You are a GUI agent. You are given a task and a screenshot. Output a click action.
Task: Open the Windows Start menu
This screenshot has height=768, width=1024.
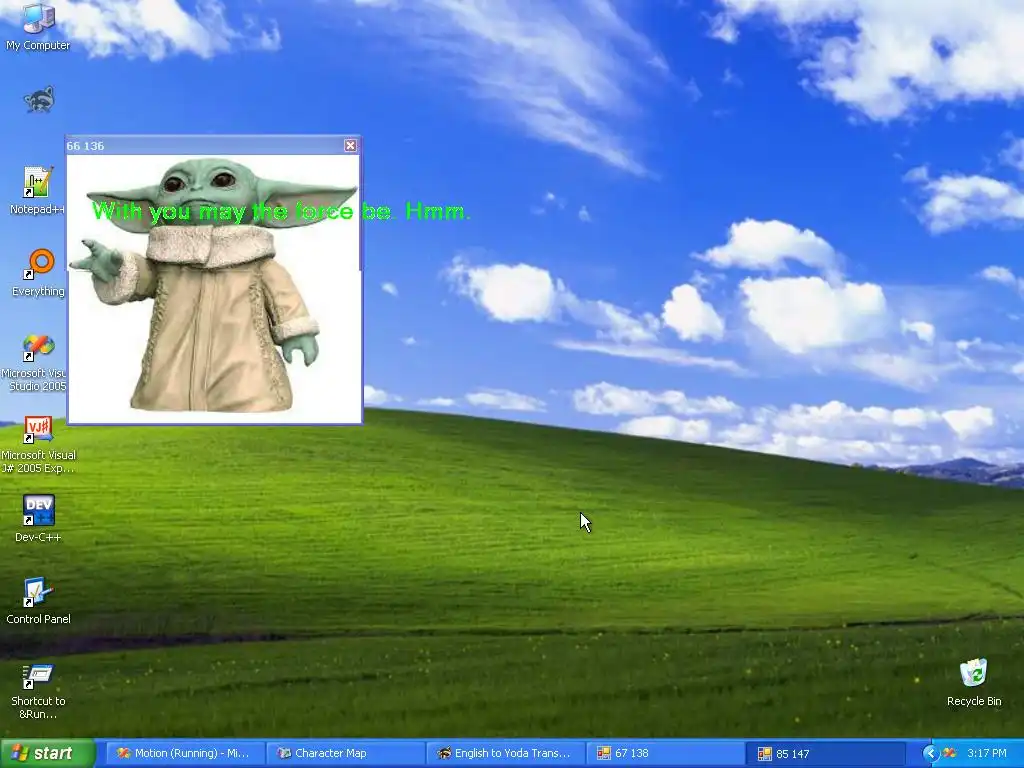pyautogui.click(x=47, y=753)
